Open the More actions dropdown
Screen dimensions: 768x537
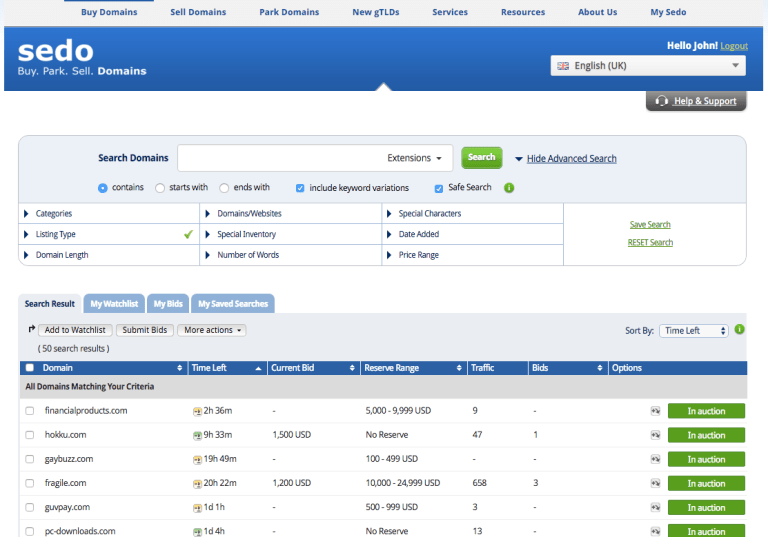[x=212, y=330]
